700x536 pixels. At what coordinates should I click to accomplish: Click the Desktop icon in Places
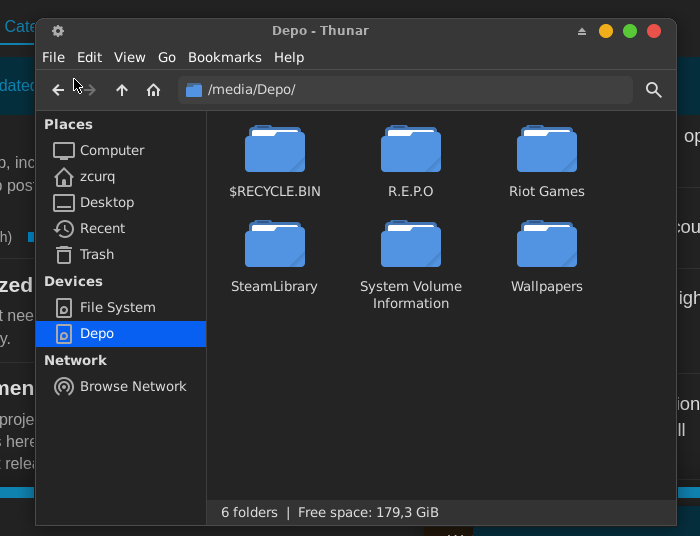(64, 203)
